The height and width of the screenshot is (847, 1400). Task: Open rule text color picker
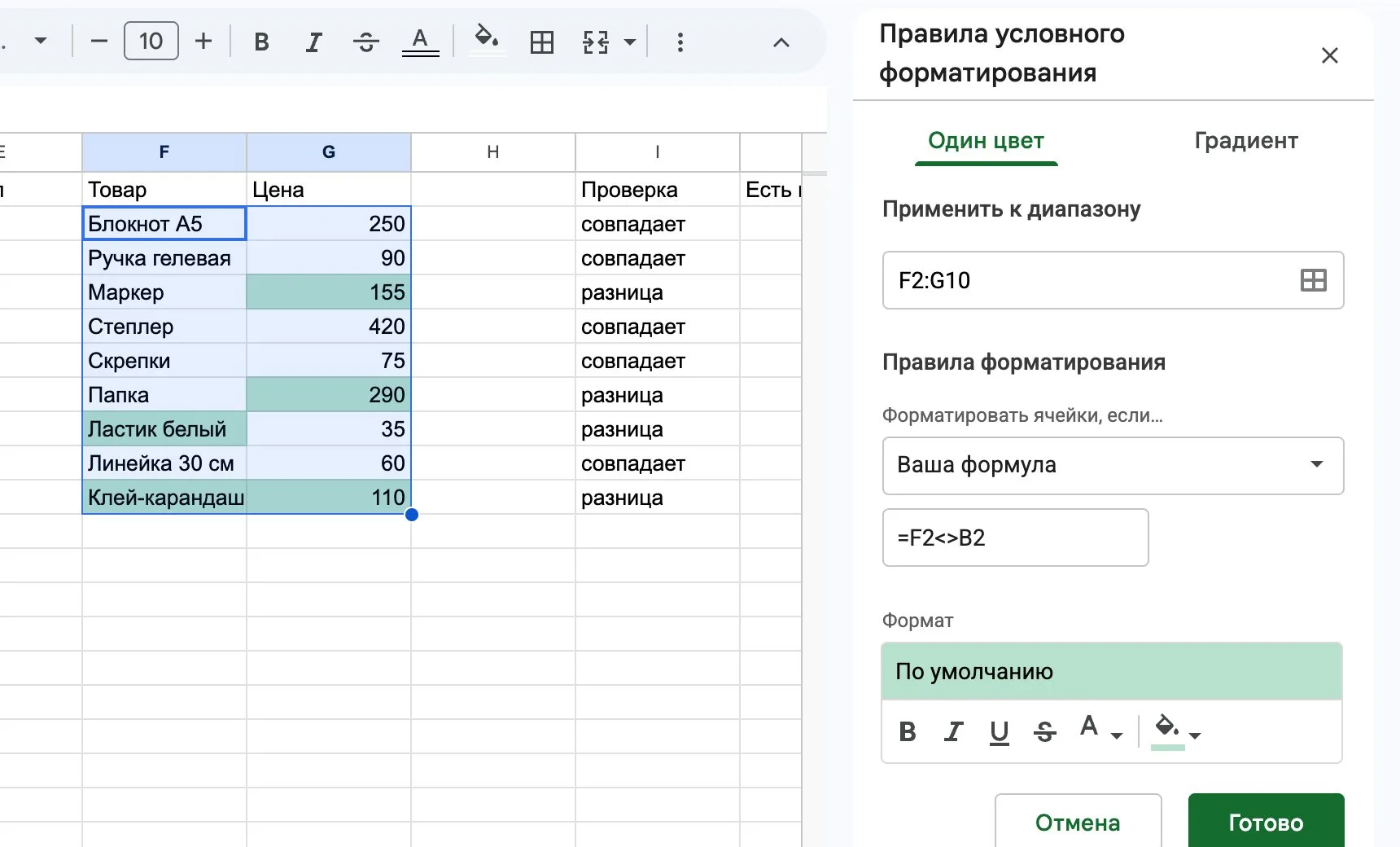(1100, 728)
